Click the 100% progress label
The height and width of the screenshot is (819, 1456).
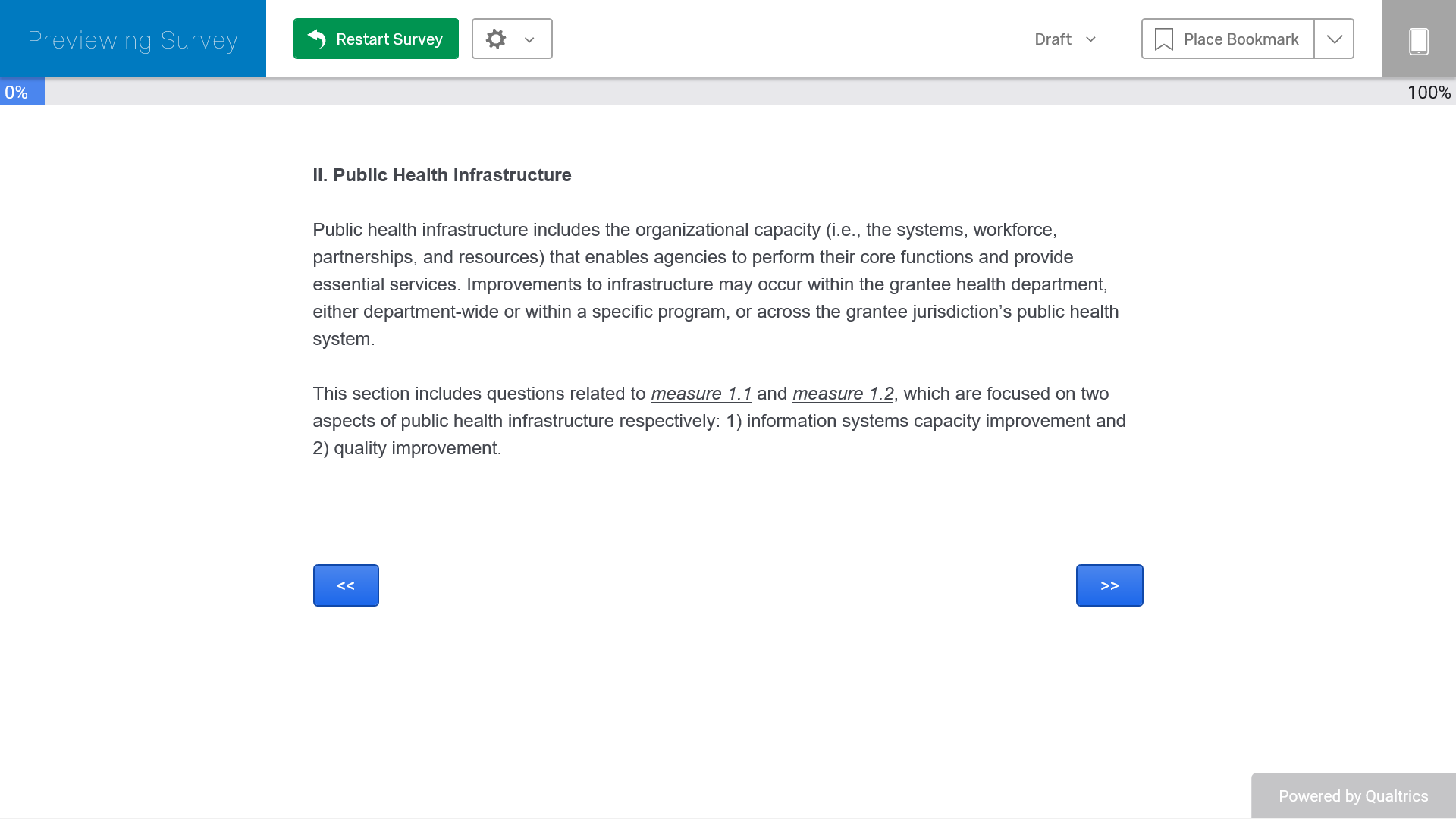(x=1429, y=93)
